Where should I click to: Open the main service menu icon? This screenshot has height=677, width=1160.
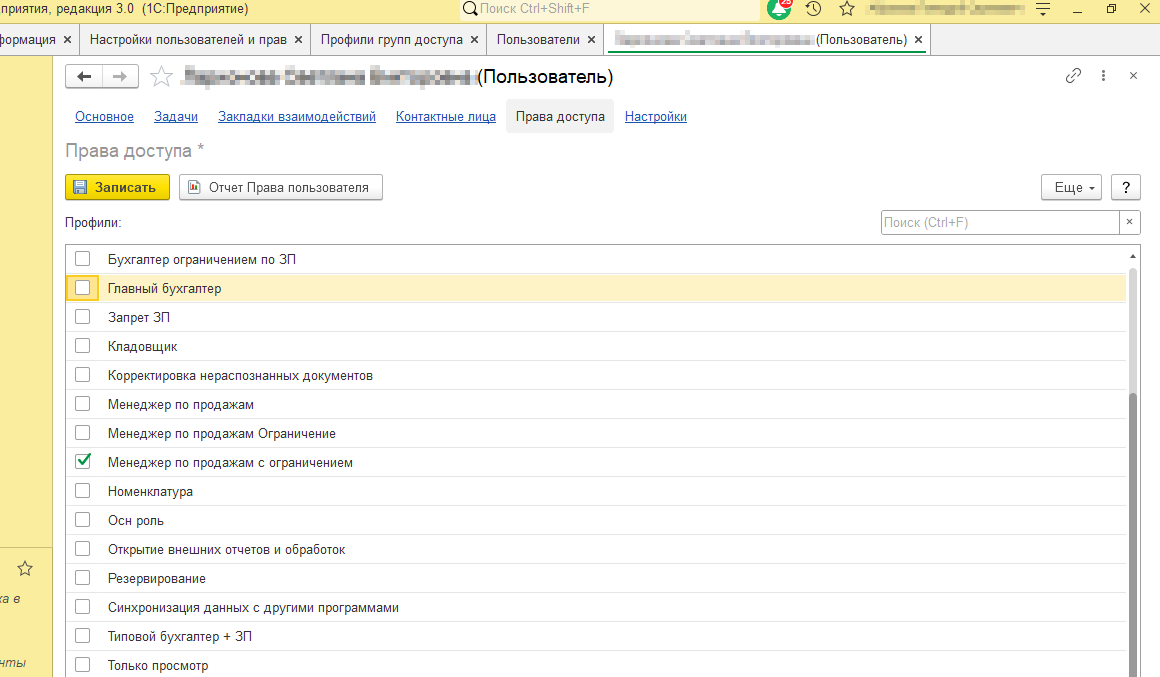[1043, 9]
